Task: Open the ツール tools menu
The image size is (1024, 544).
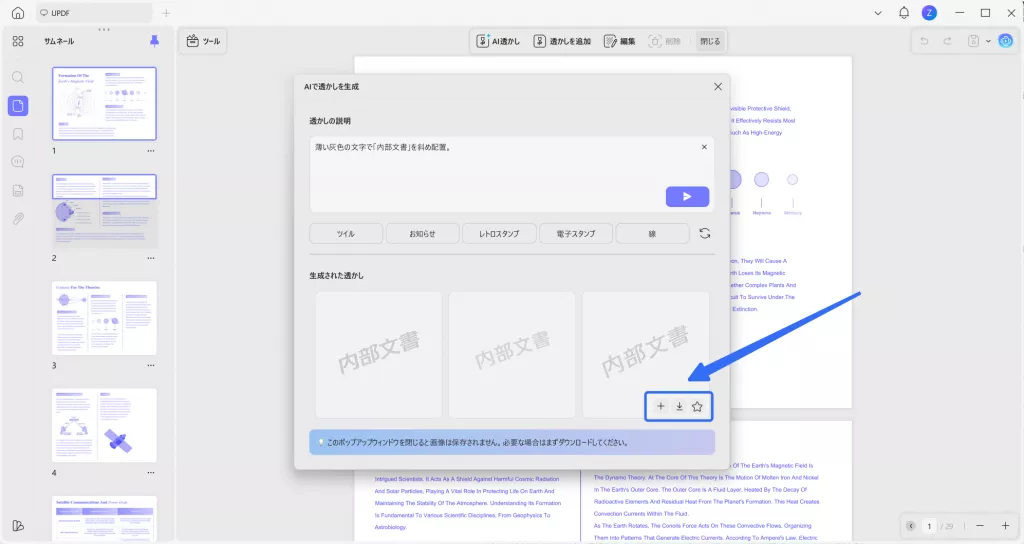Action: (203, 41)
